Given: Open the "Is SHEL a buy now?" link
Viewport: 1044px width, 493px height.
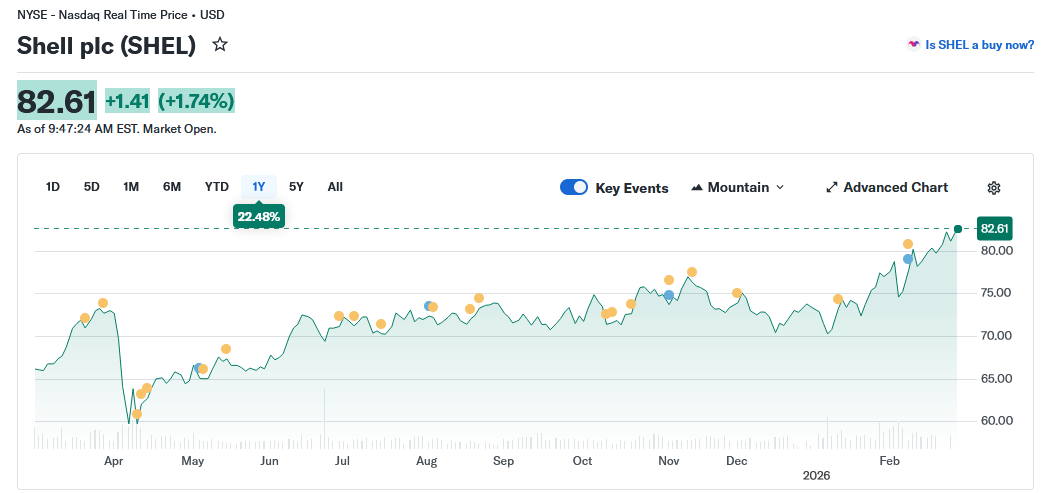Looking at the screenshot, I should pos(979,45).
